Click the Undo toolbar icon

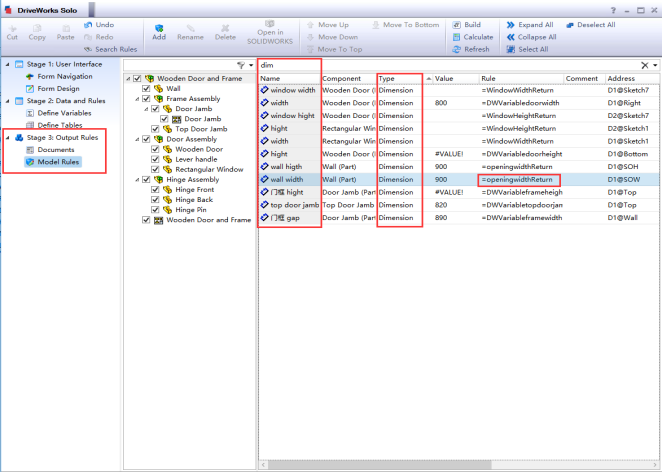click(x=89, y=24)
